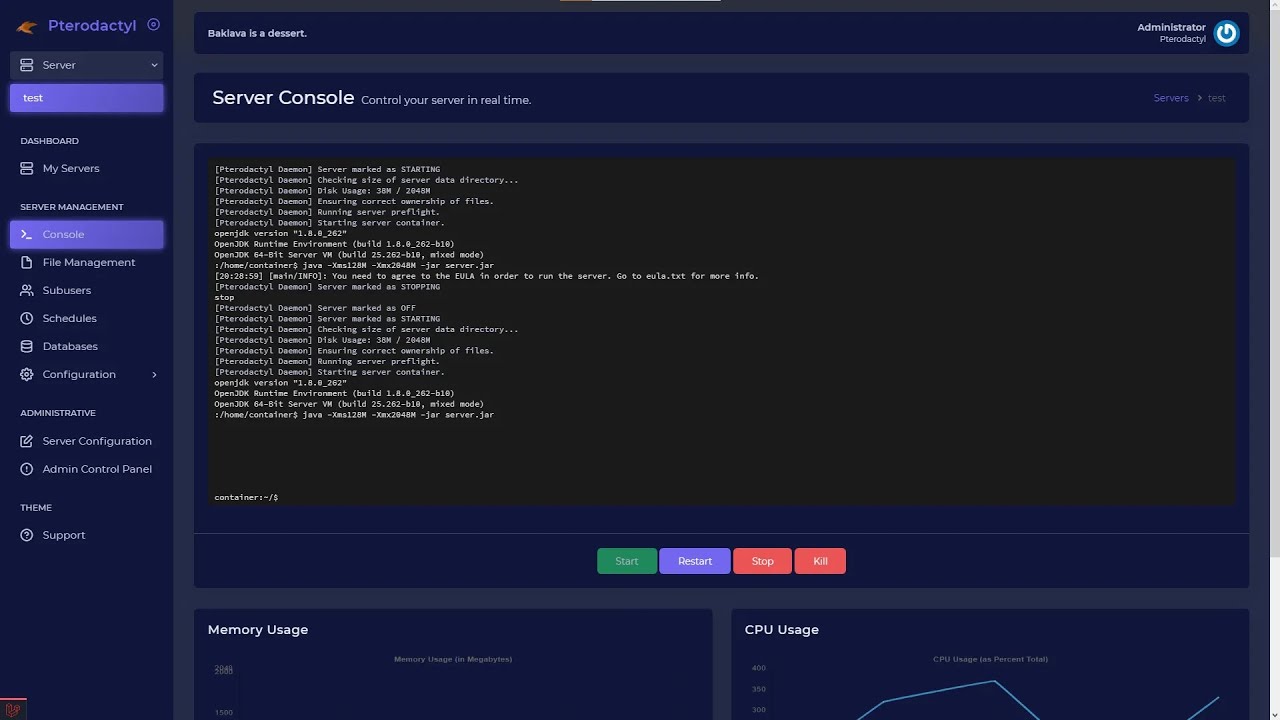This screenshot has height=720, width=1280.
Task: Click the Admin Control Panel info icon
Action: [x=27, y=469]
